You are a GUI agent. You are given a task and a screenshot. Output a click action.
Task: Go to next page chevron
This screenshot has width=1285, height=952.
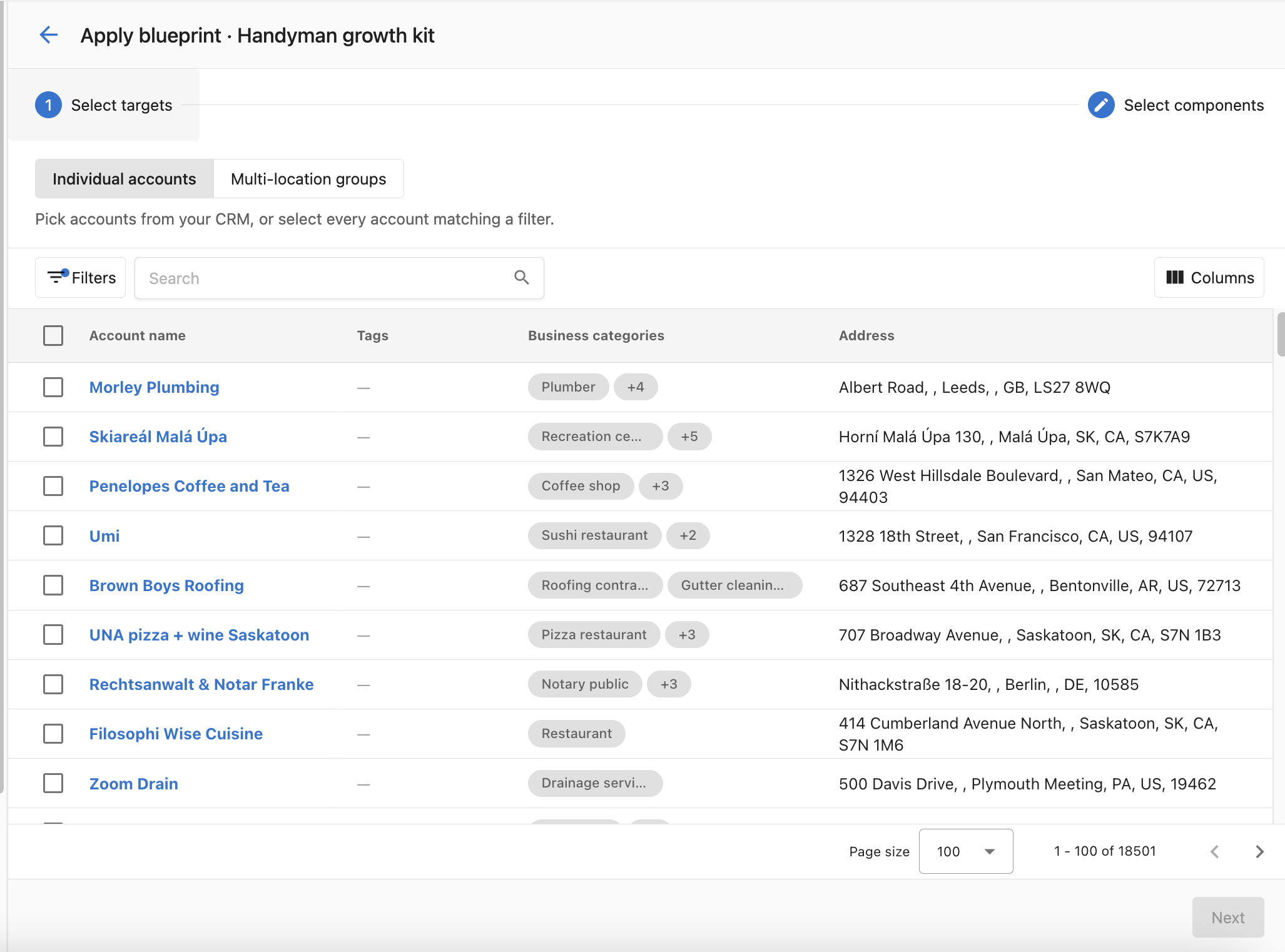pyautogui.click(x=1259, y=851)
